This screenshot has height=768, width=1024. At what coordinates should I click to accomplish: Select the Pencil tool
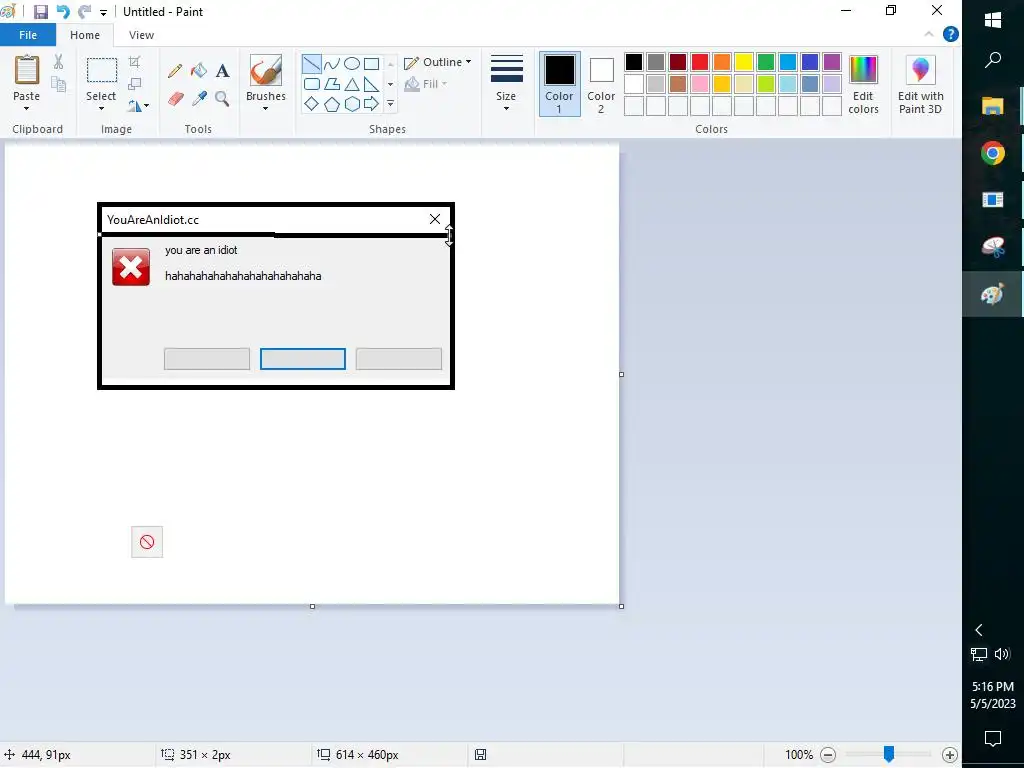coord(174,71)
